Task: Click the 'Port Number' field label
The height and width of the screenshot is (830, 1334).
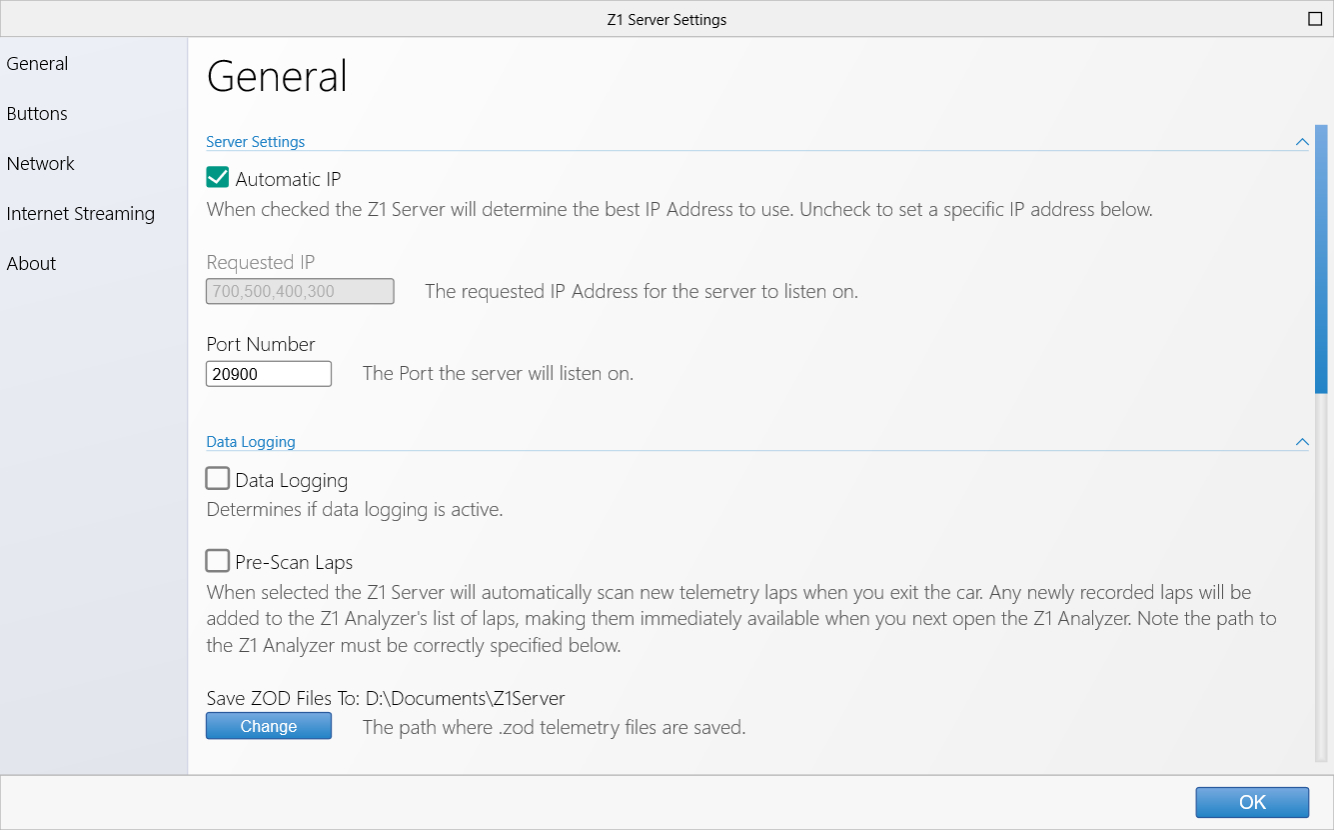Action: coord(261,344)
